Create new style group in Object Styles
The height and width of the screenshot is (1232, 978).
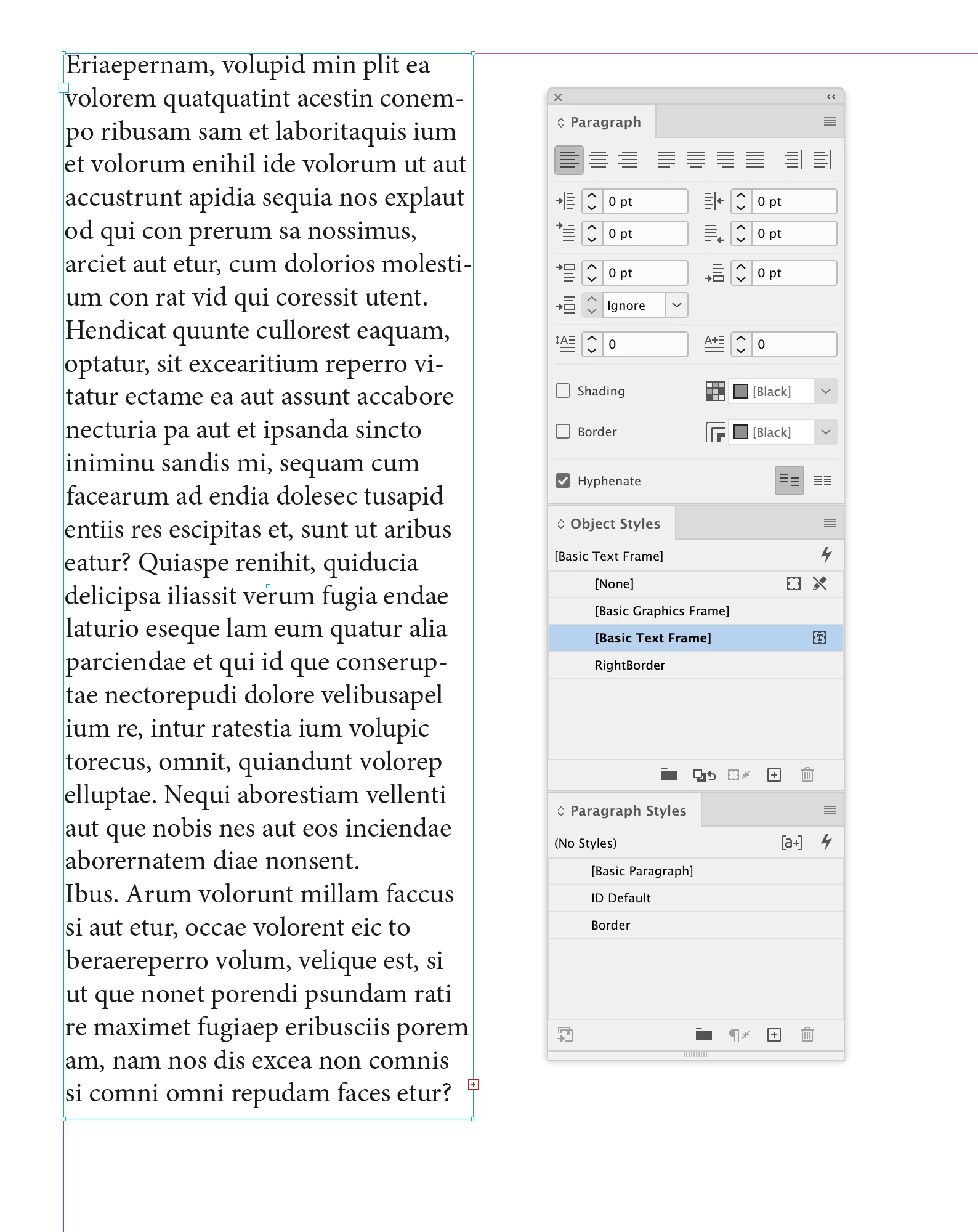(x=669, y=775)
